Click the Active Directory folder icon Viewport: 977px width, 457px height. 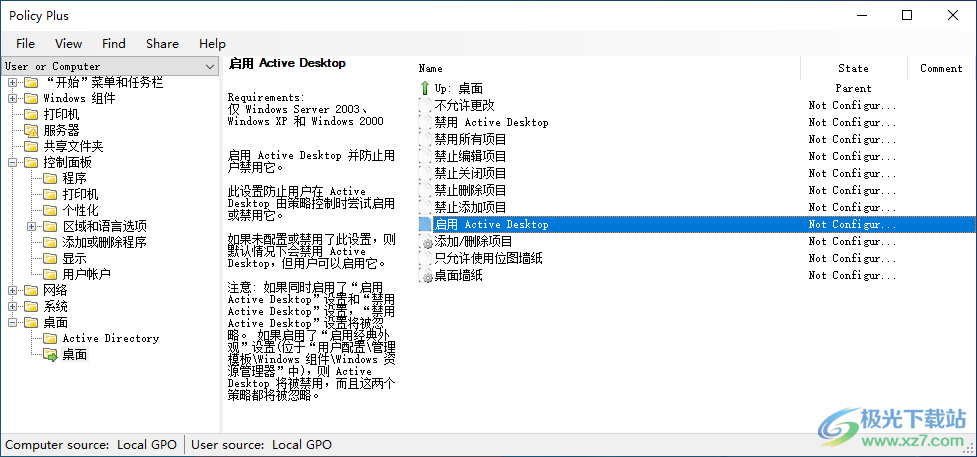click(50, 339)
